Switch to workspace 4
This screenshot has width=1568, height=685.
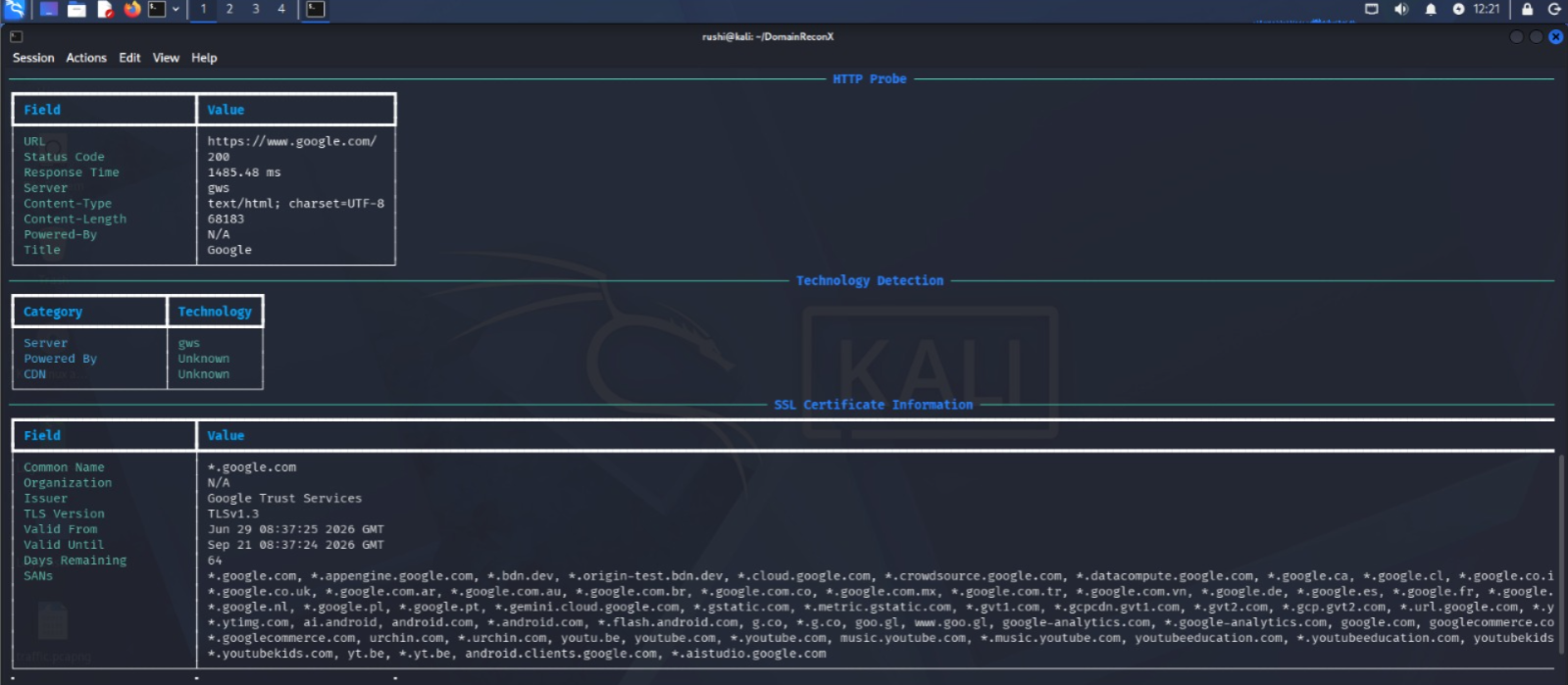281,9
